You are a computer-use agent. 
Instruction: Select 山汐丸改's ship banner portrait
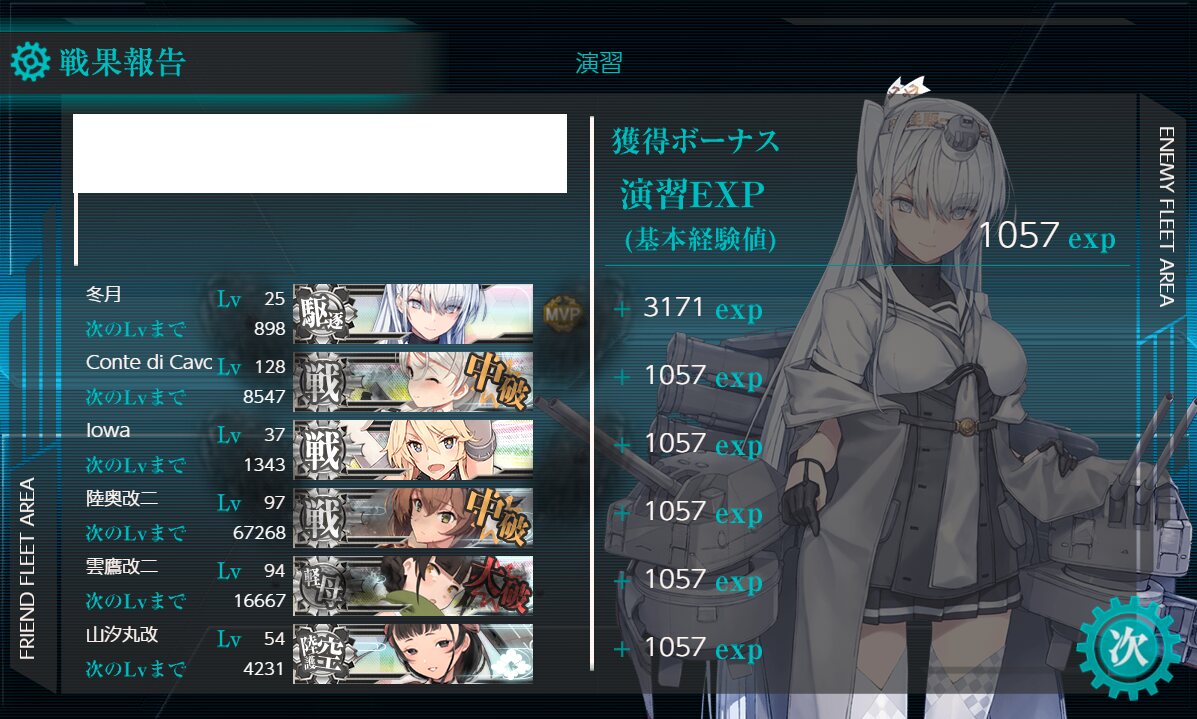coord(413,653)
